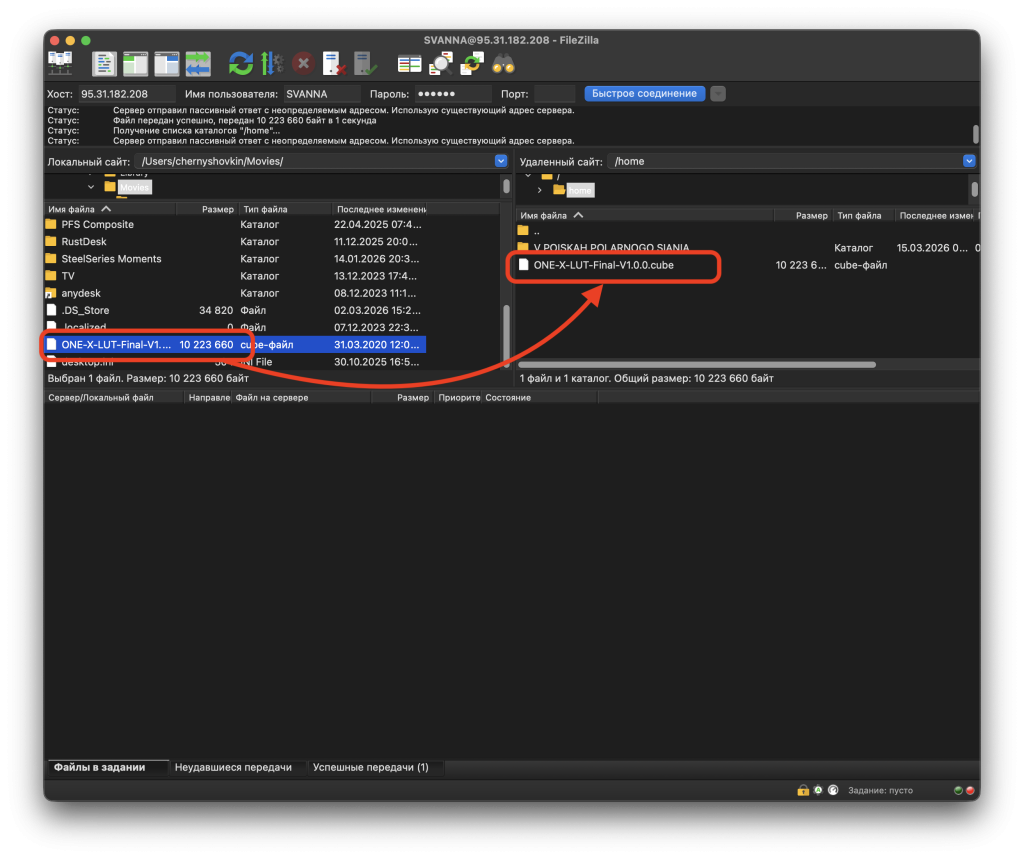
Task: Toggle the transfer queue display icon
Action: [x=197, y=64]
